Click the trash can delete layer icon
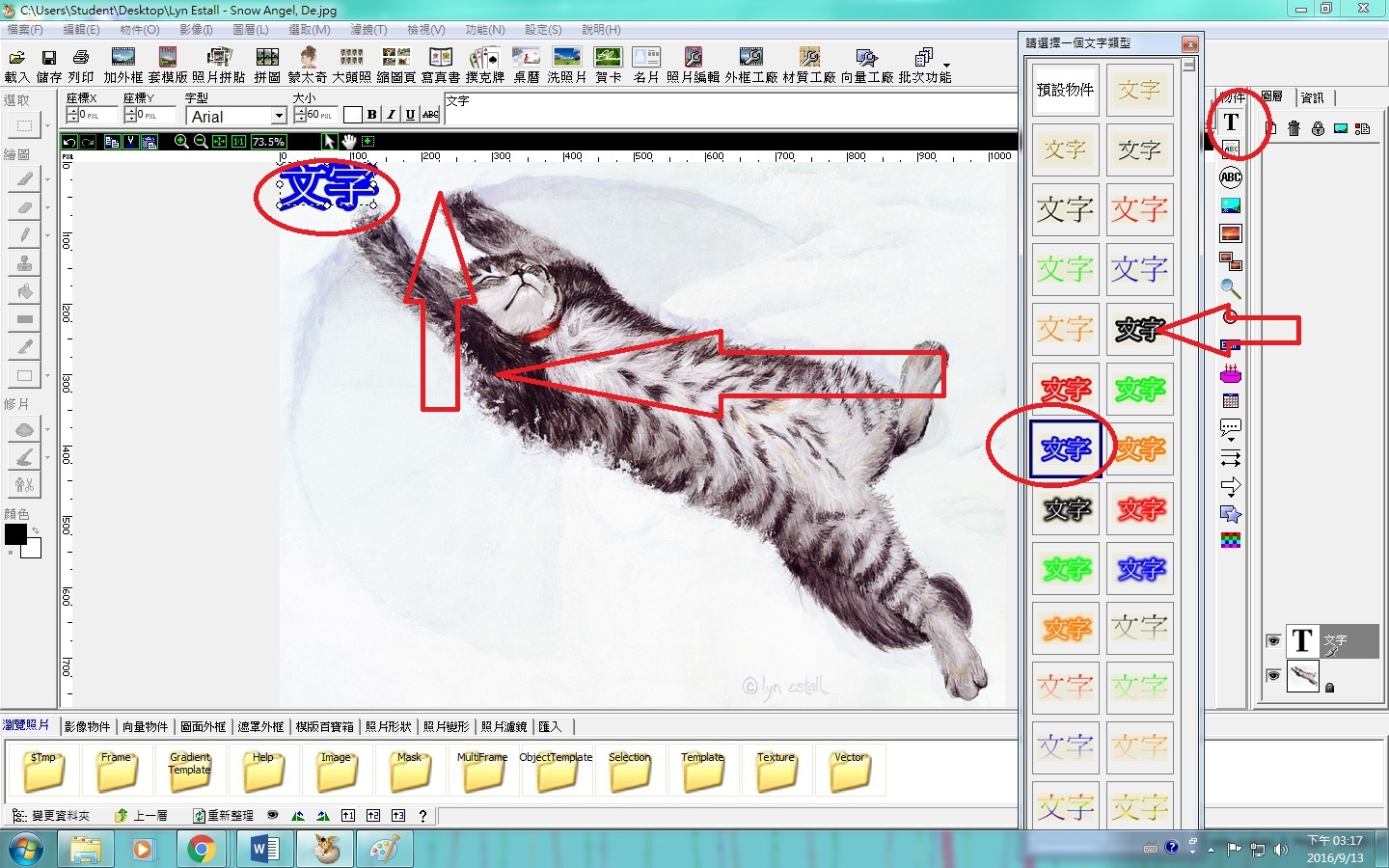The width and height of the screenshot is (1389, 868). [x=1294, y=127]
